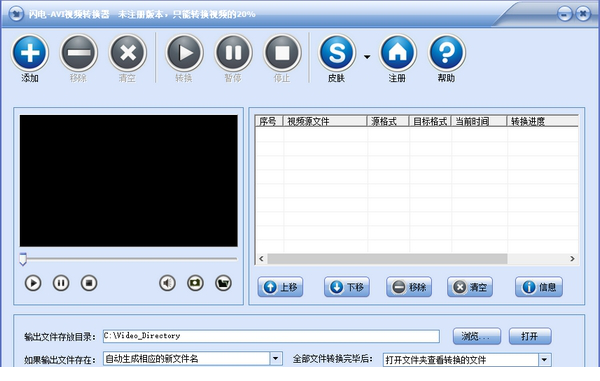Screen dimensions: 600x381
Task: Open the 注册 (Register) home icon
Action: [398, 52]
